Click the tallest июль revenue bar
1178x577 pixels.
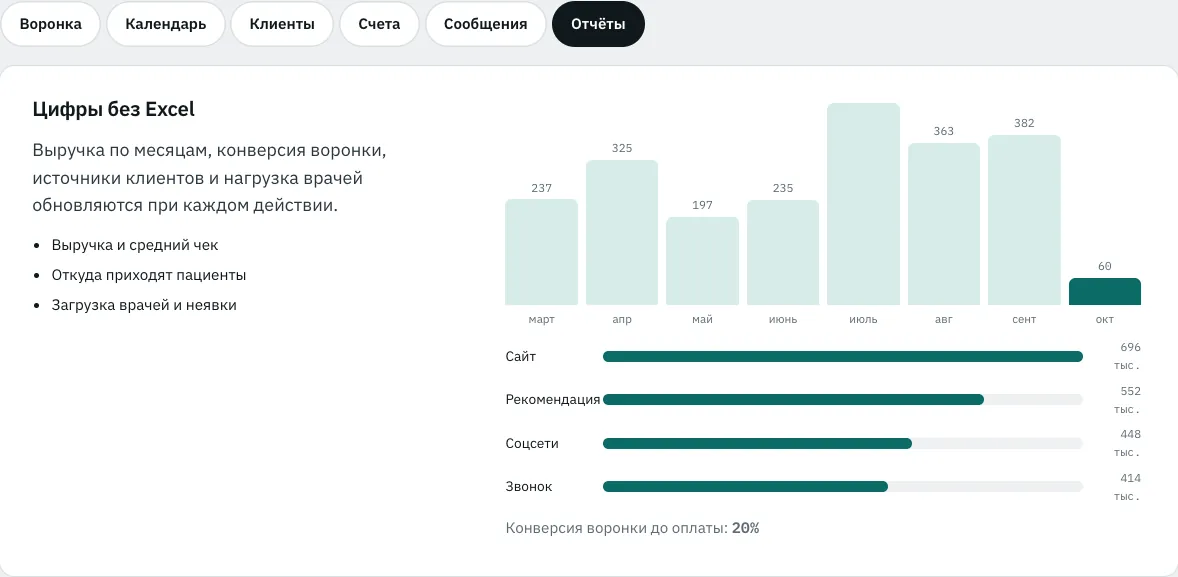863,204
